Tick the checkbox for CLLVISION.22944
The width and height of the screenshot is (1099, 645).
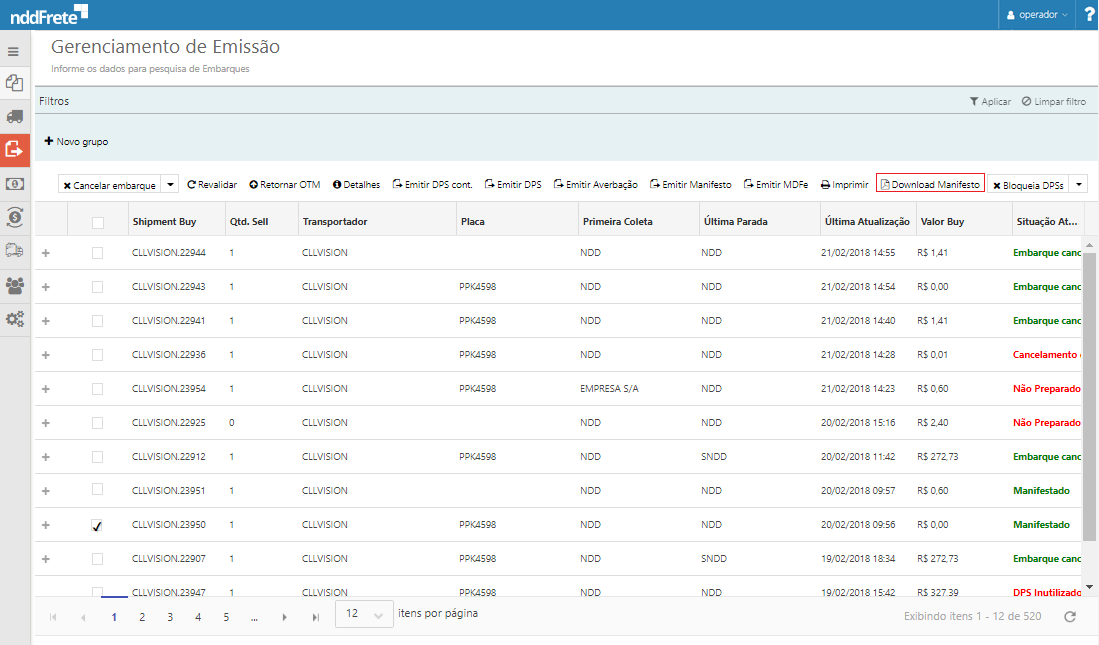97,253
